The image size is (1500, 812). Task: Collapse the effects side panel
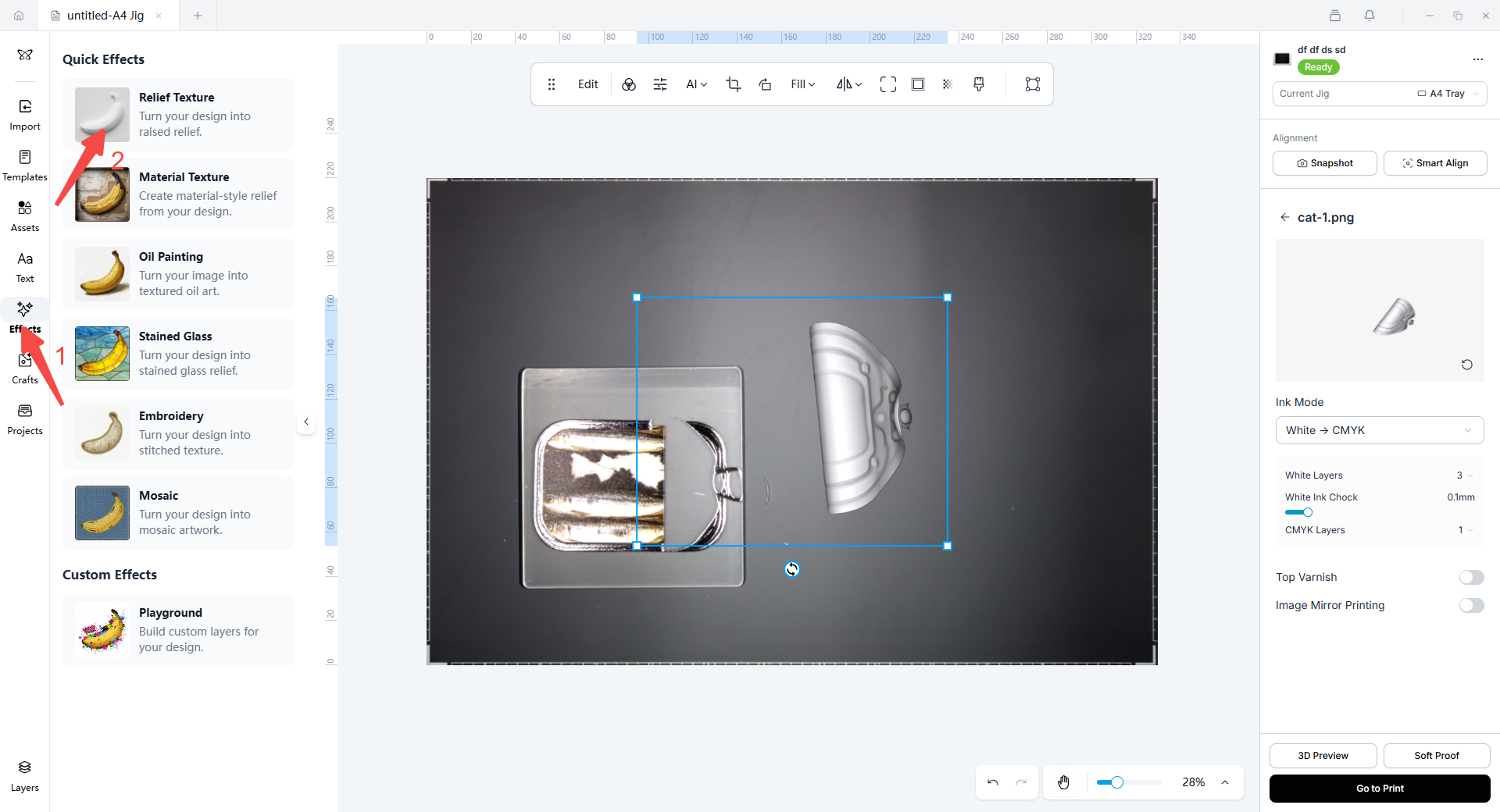[x=306, y=422]
